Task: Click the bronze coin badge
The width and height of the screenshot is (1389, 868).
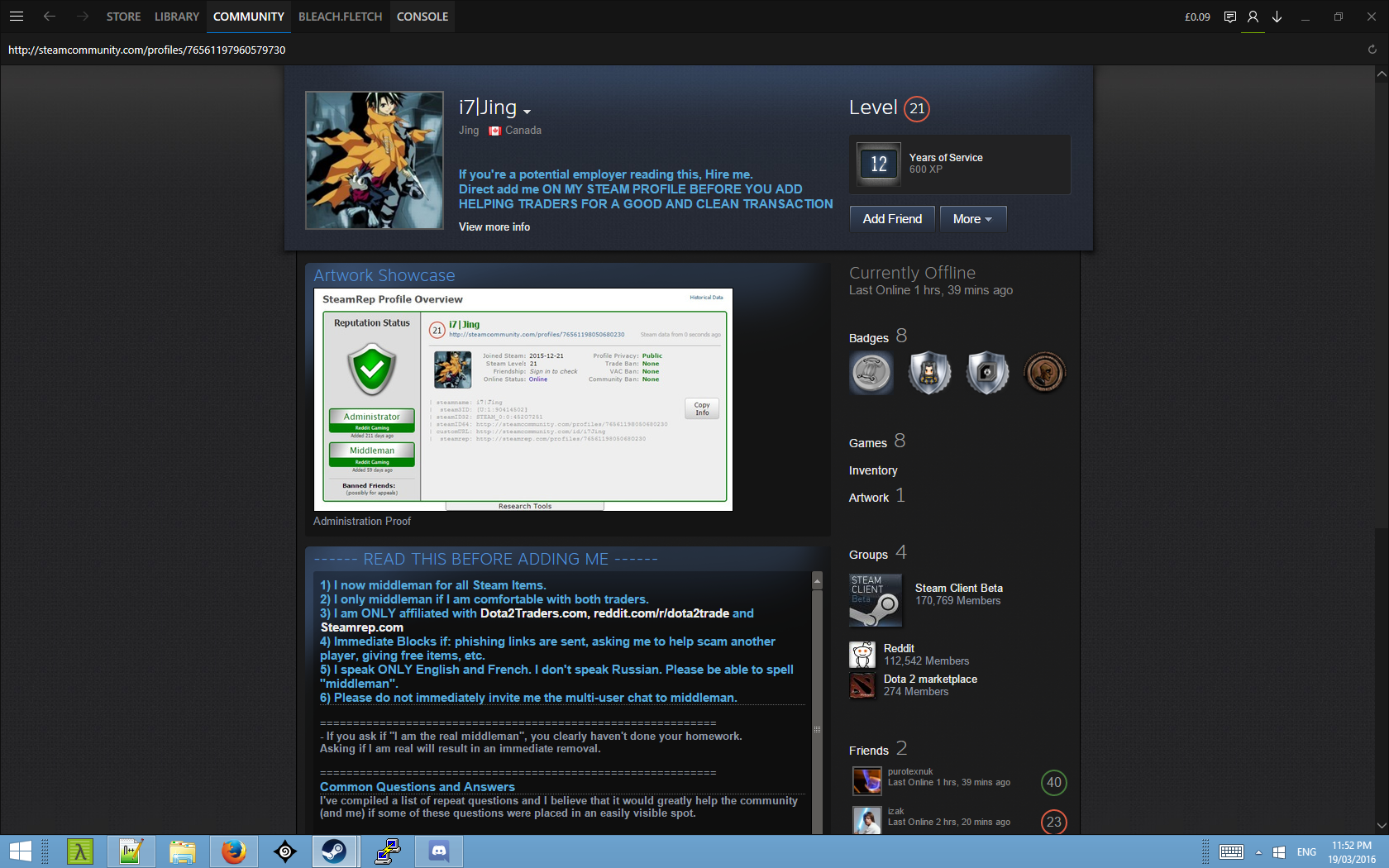Action: click(1045, 373)
